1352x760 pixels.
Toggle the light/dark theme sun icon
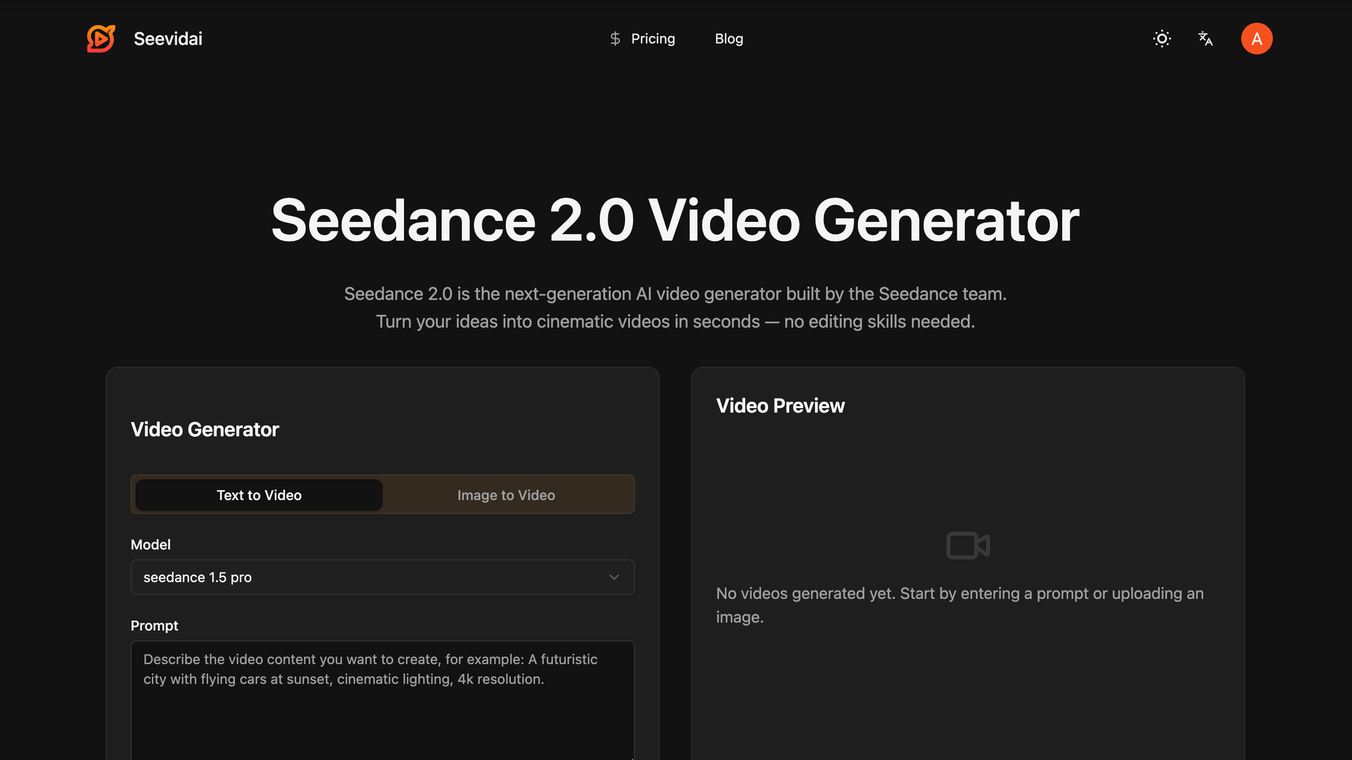click(x=1162, y=39)
